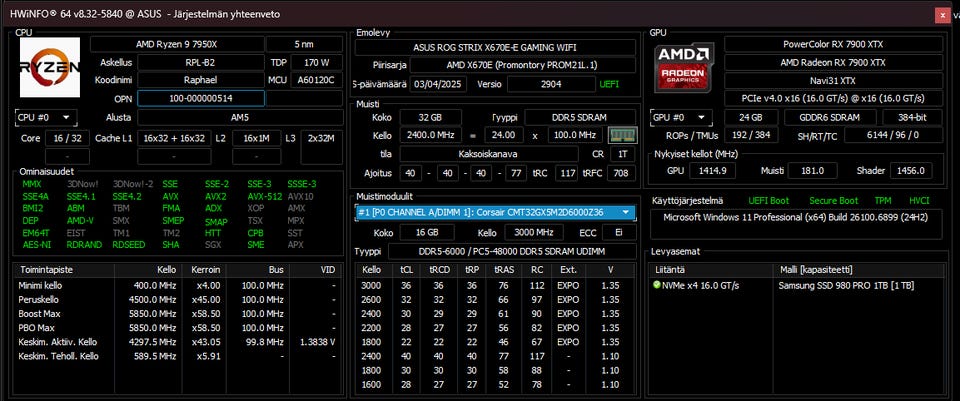Open the GPU #0 selector dropdown

coord(682,118)
